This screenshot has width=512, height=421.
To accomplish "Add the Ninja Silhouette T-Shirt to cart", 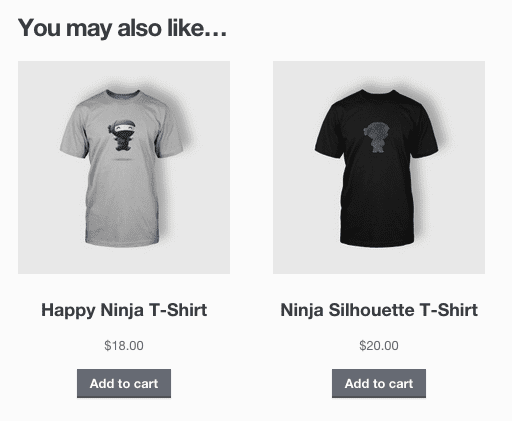I will point(379,383).
